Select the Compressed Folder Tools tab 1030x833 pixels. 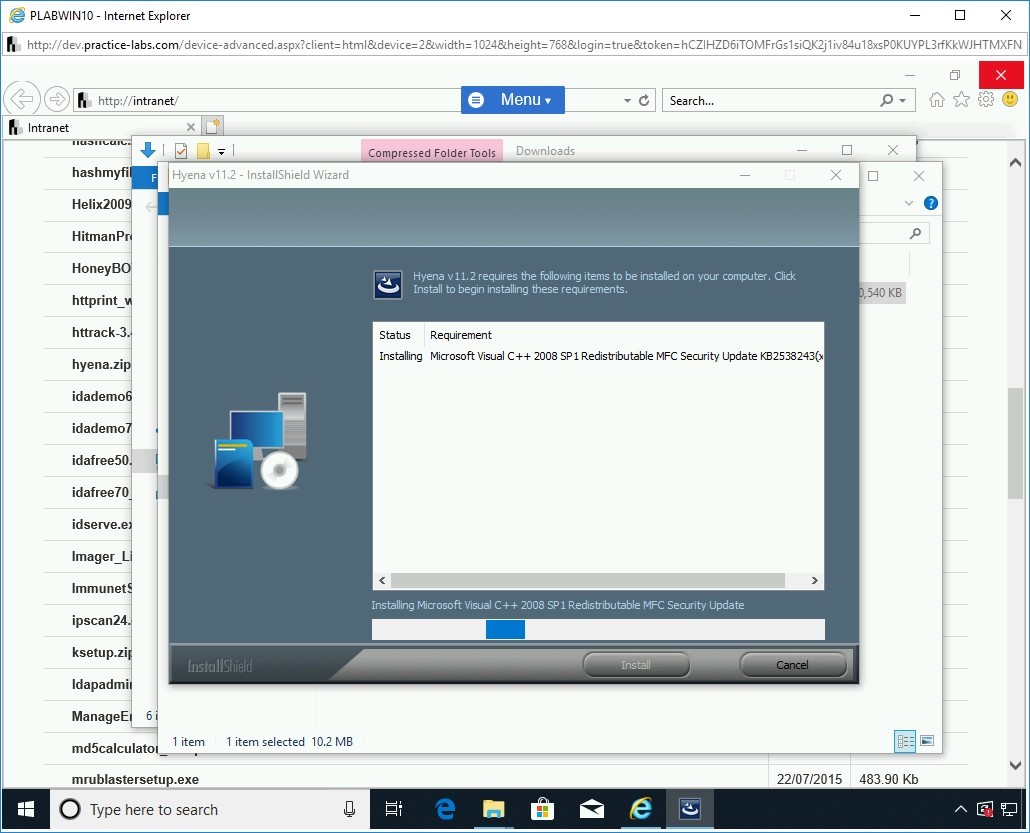pos(432,152)
